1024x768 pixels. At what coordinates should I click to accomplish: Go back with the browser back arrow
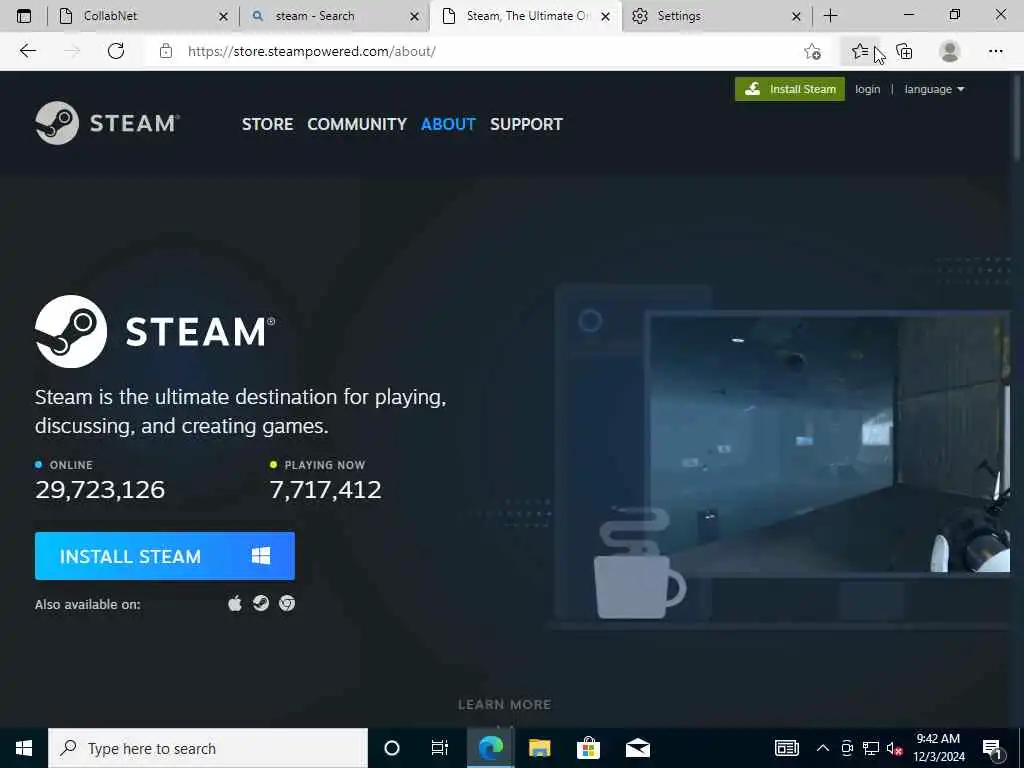click(x=27, y=51)
